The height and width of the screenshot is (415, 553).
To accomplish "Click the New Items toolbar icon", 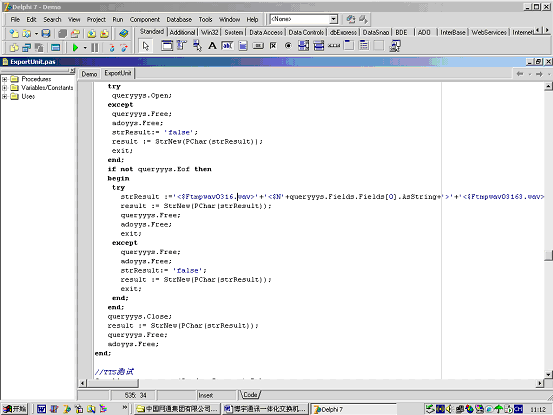I will coord(14,33).
